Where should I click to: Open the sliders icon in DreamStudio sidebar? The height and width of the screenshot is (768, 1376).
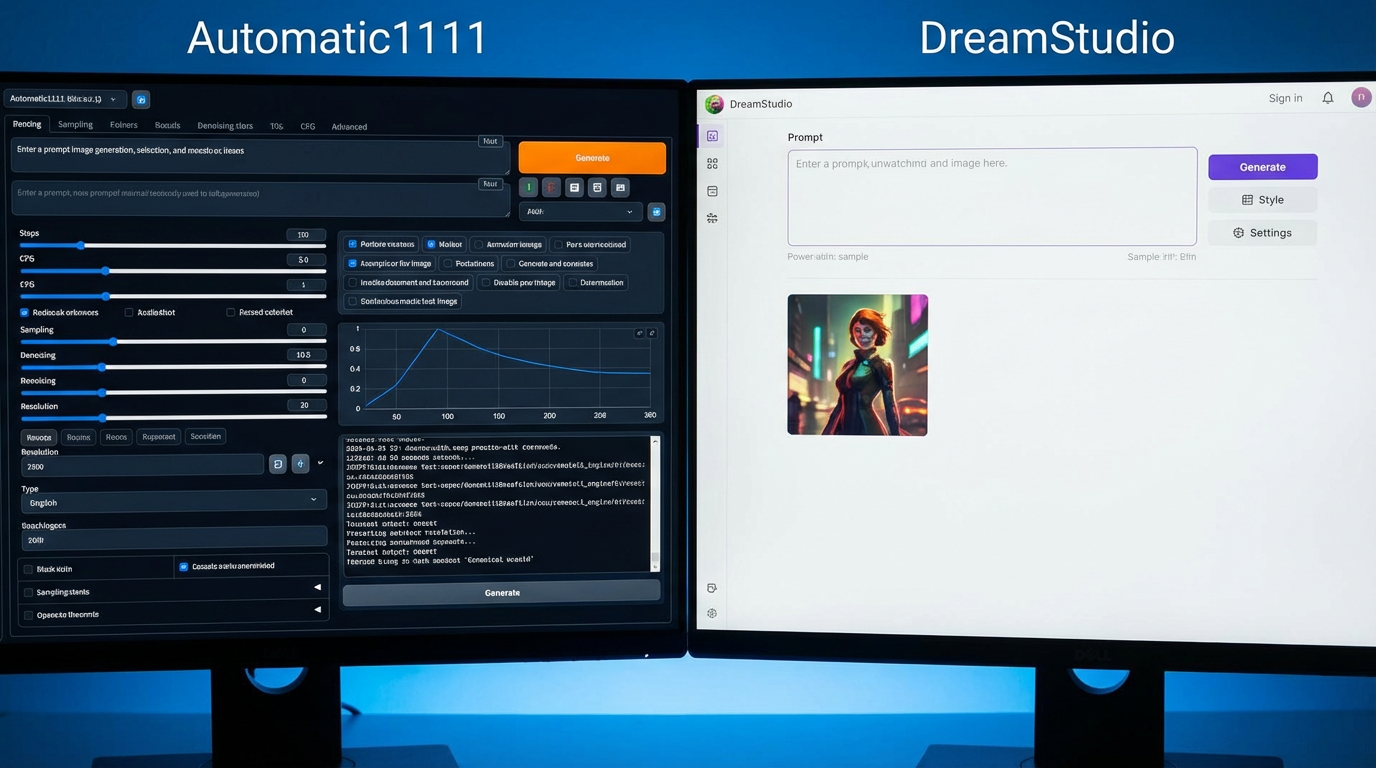[x=712, y=218]
